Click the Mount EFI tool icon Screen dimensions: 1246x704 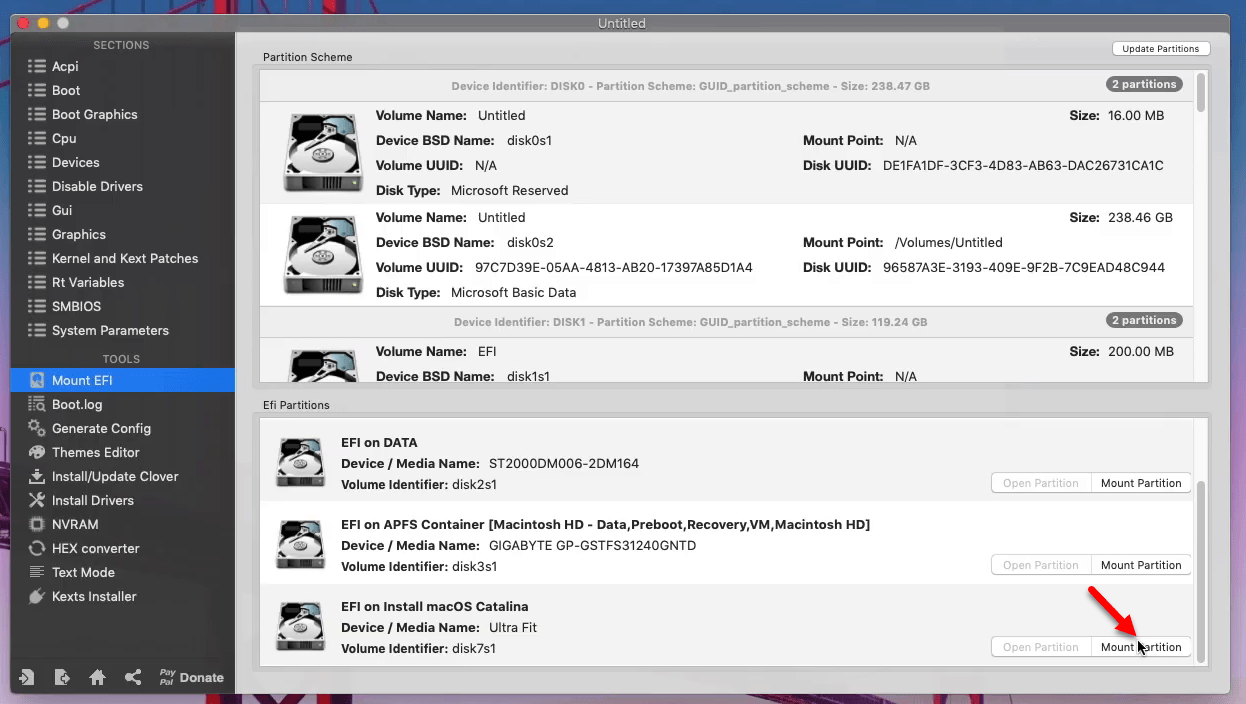[37, 380]
